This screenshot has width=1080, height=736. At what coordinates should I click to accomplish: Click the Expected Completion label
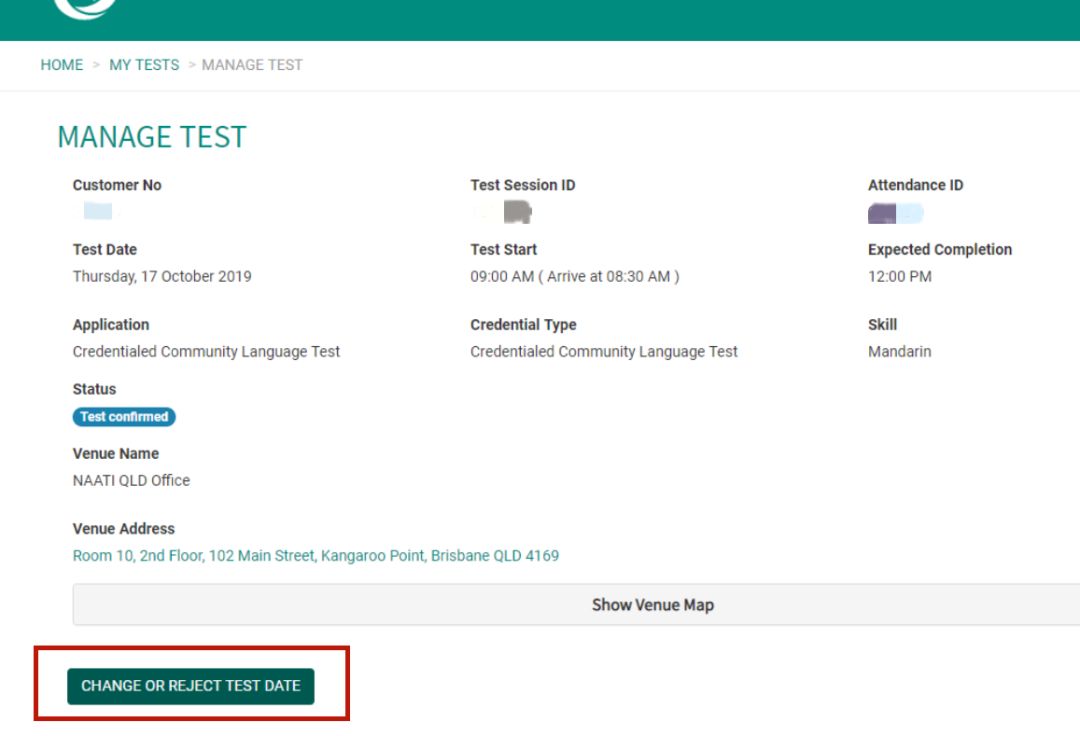939,249
